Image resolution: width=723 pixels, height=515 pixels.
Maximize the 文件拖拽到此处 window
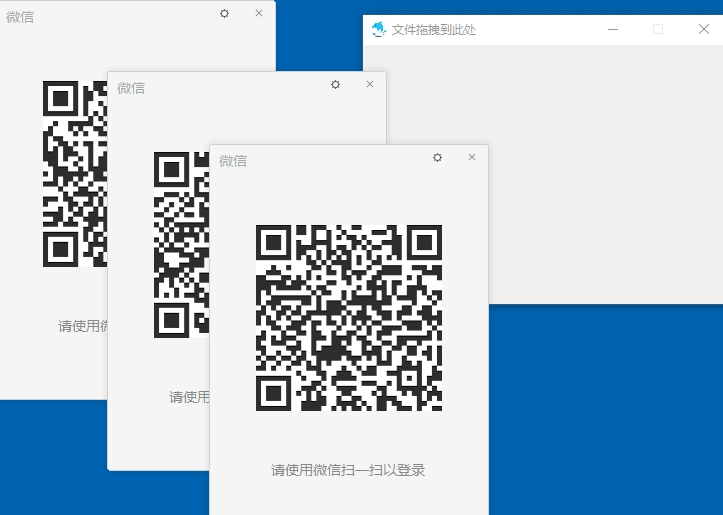click(658, 30)
